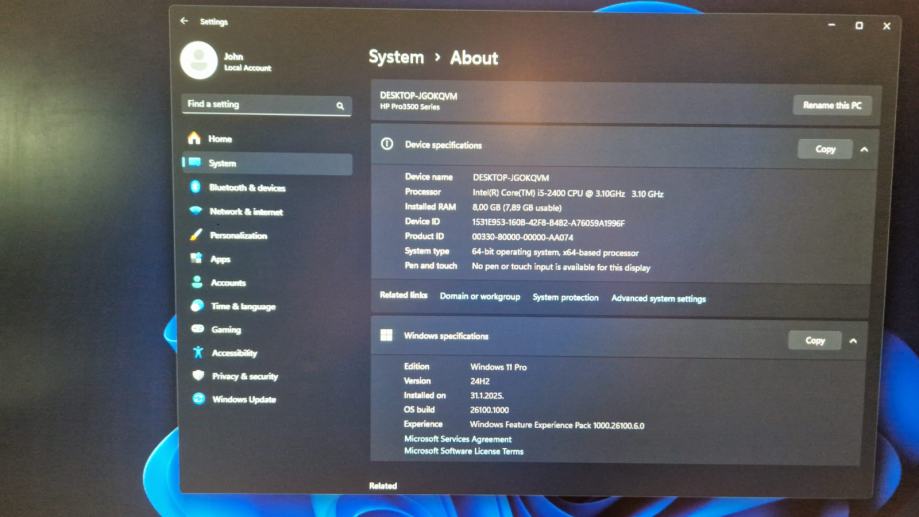
Task: Click Rename this PC button
Action: pos(832,106)
